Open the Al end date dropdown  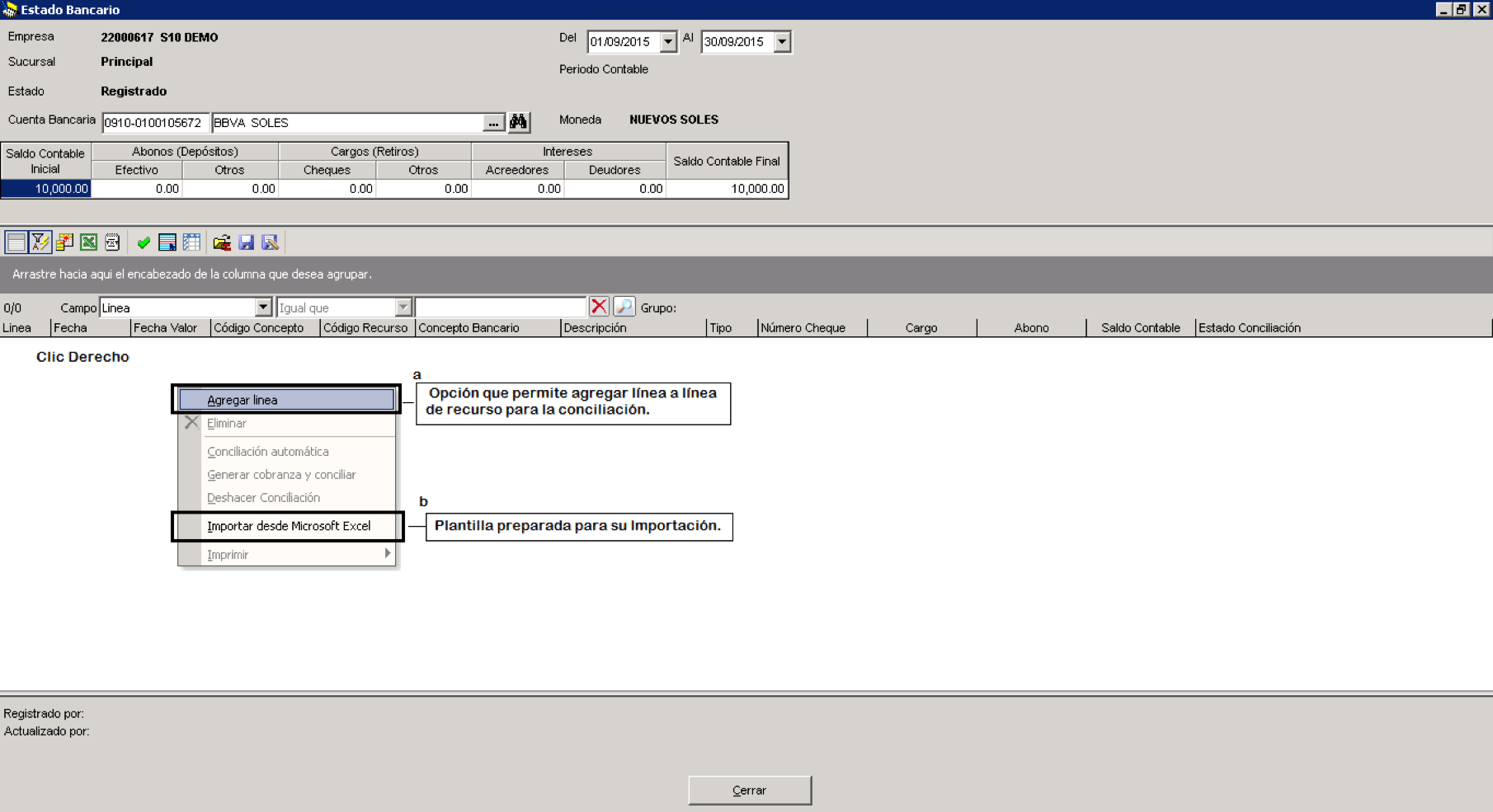click(782, 41)
